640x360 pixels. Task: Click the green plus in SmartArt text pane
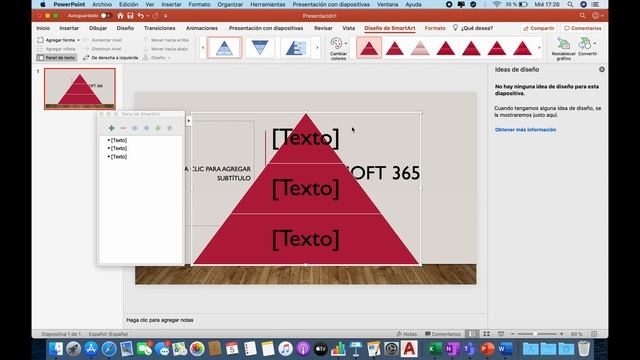(x=111, y=128)
